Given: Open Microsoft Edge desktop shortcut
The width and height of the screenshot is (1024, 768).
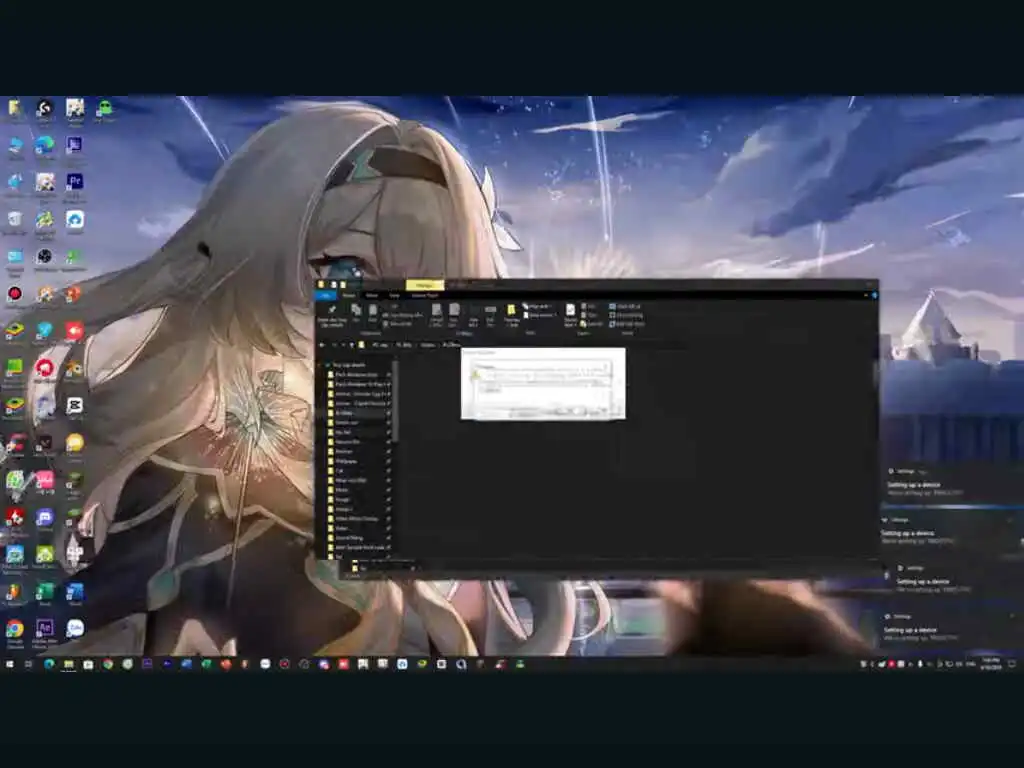Looking at the screenshot, I should 44,148.
